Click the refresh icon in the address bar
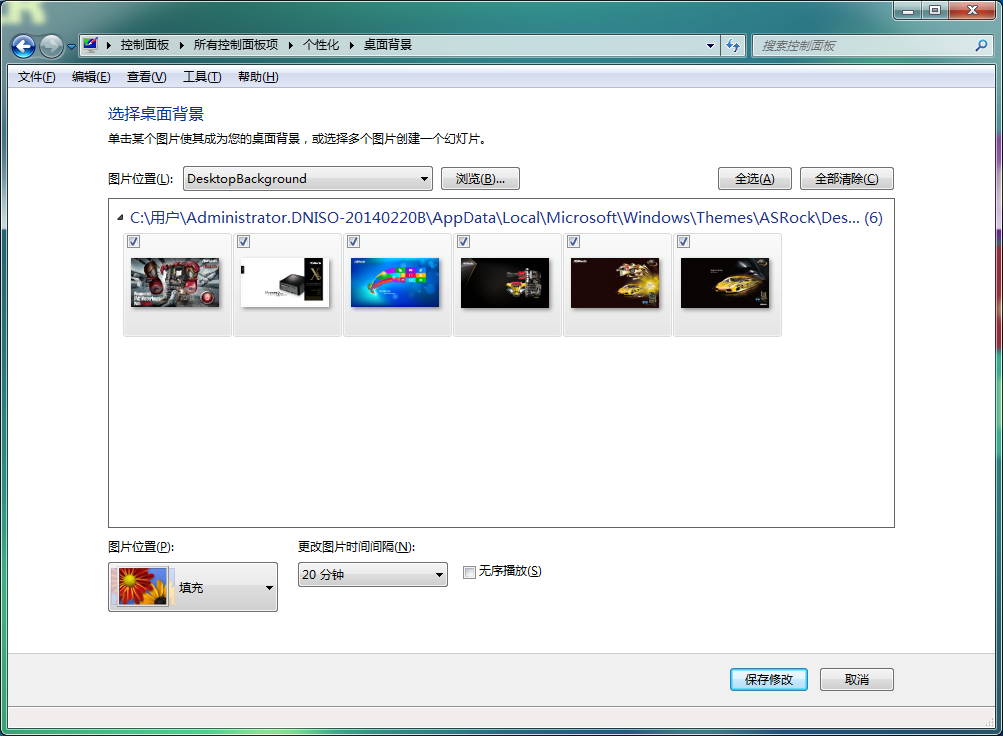Screen dimensions: 1003x736 [x=733, y=45]
